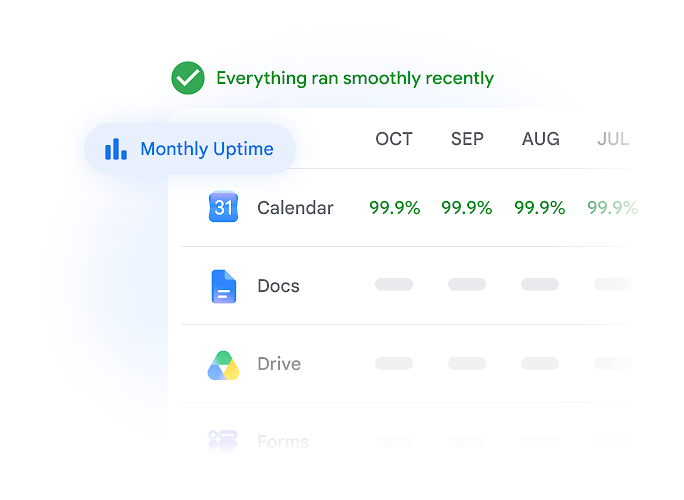Click Calendar's September 99.9% uptime value

point(467,208)
